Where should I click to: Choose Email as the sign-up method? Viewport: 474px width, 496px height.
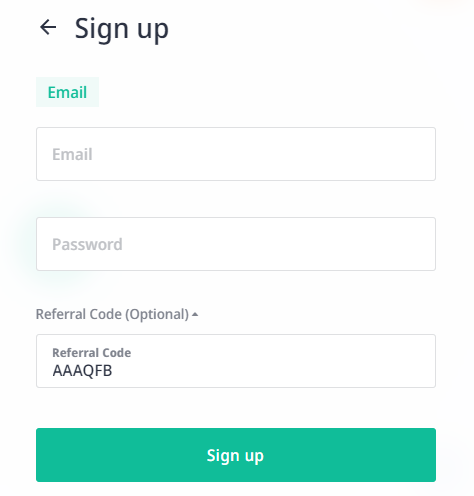[x=67, y=92]
